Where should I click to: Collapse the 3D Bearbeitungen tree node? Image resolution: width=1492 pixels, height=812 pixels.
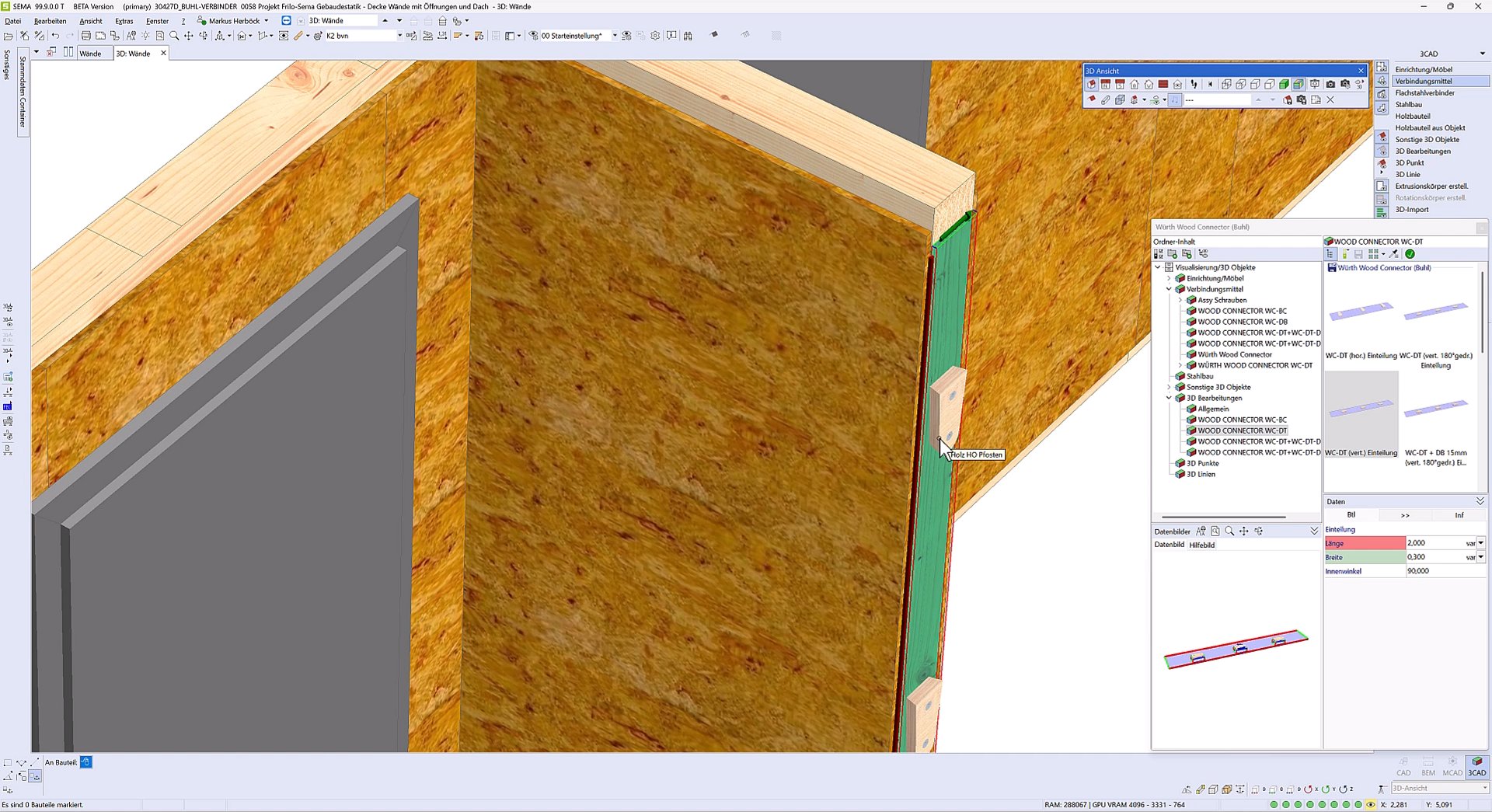click(1169, 398)
